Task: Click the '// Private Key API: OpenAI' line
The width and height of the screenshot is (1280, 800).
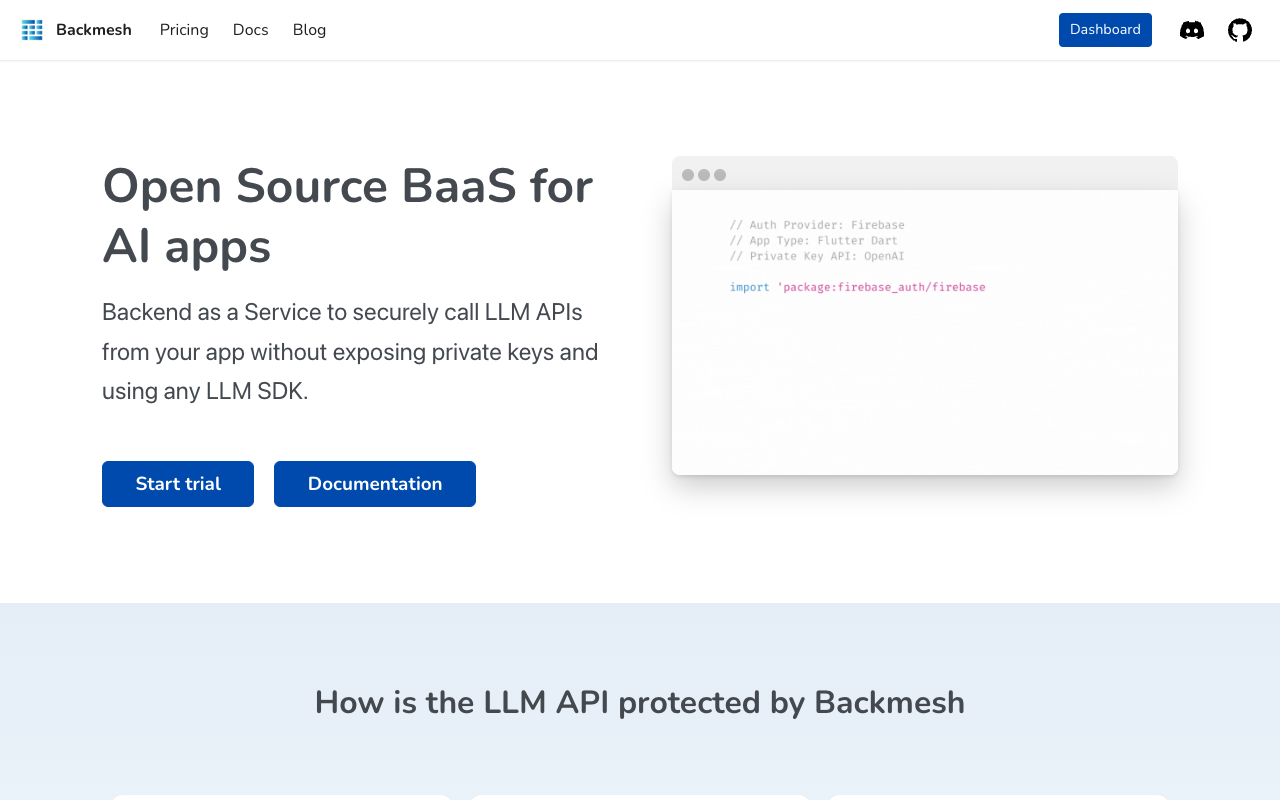Action: [817, 256]
